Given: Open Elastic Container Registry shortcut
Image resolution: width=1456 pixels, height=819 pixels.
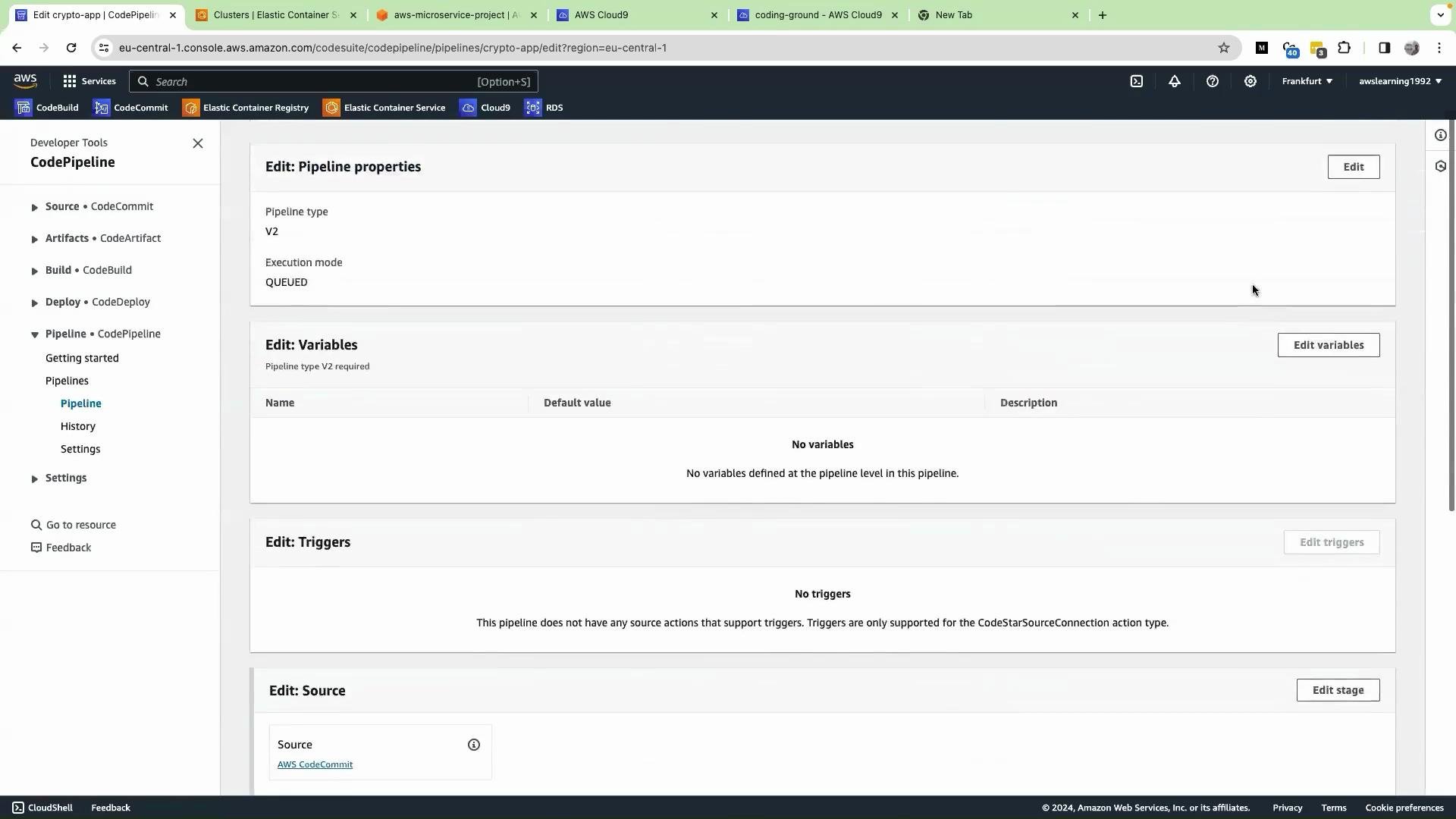Looking at the screenshot, I should coord(246,108).
